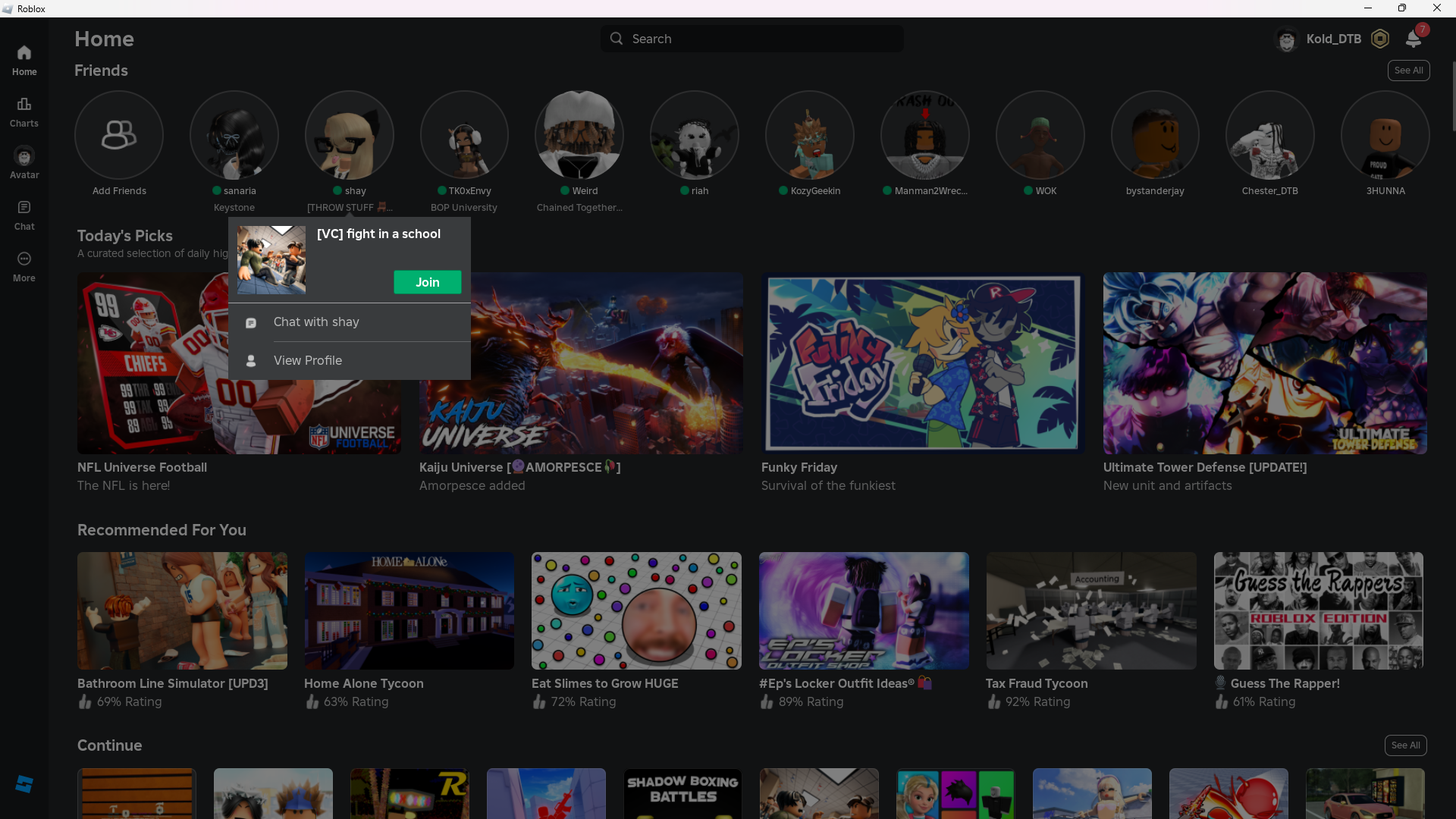
Task: Select friend Weird's avatar
Action: point(579,135)
